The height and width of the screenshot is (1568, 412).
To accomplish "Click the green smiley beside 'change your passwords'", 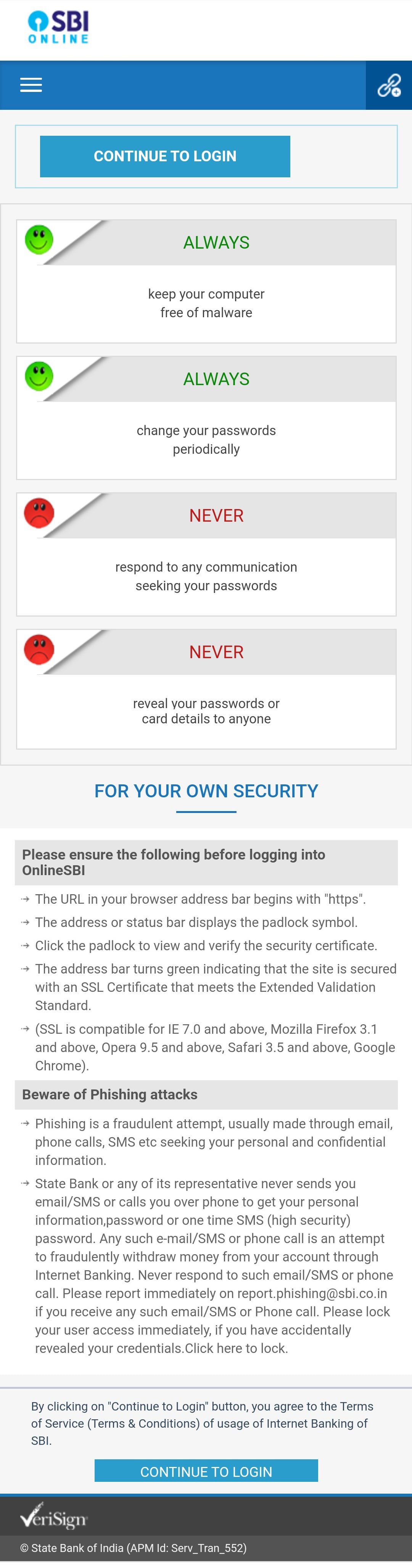I will click(x=39, y=376).
